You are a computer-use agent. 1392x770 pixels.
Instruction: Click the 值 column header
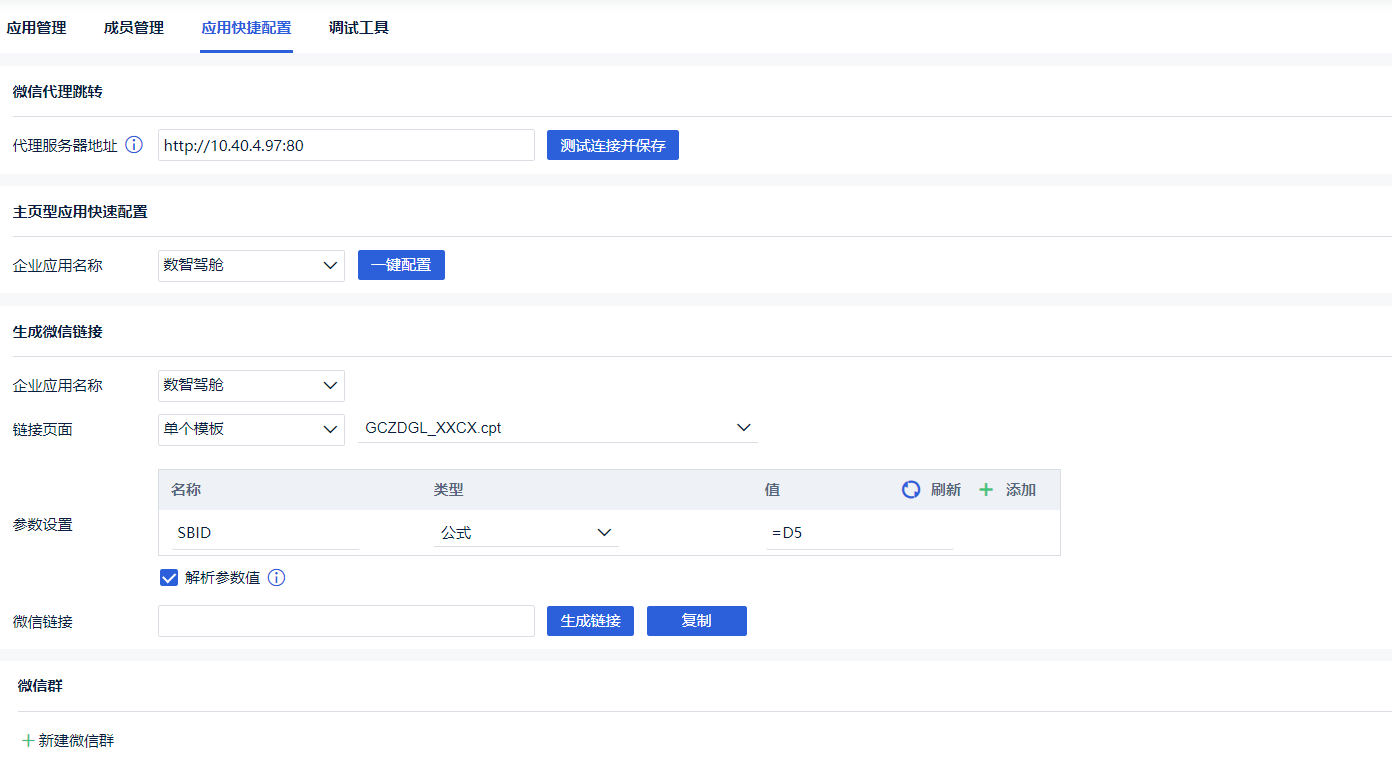coord(772,490)
